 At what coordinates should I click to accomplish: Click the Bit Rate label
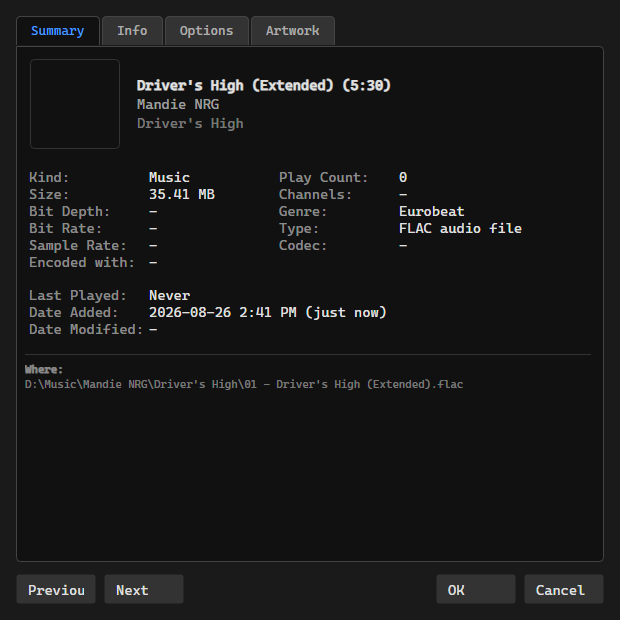[x=66, y=228]
